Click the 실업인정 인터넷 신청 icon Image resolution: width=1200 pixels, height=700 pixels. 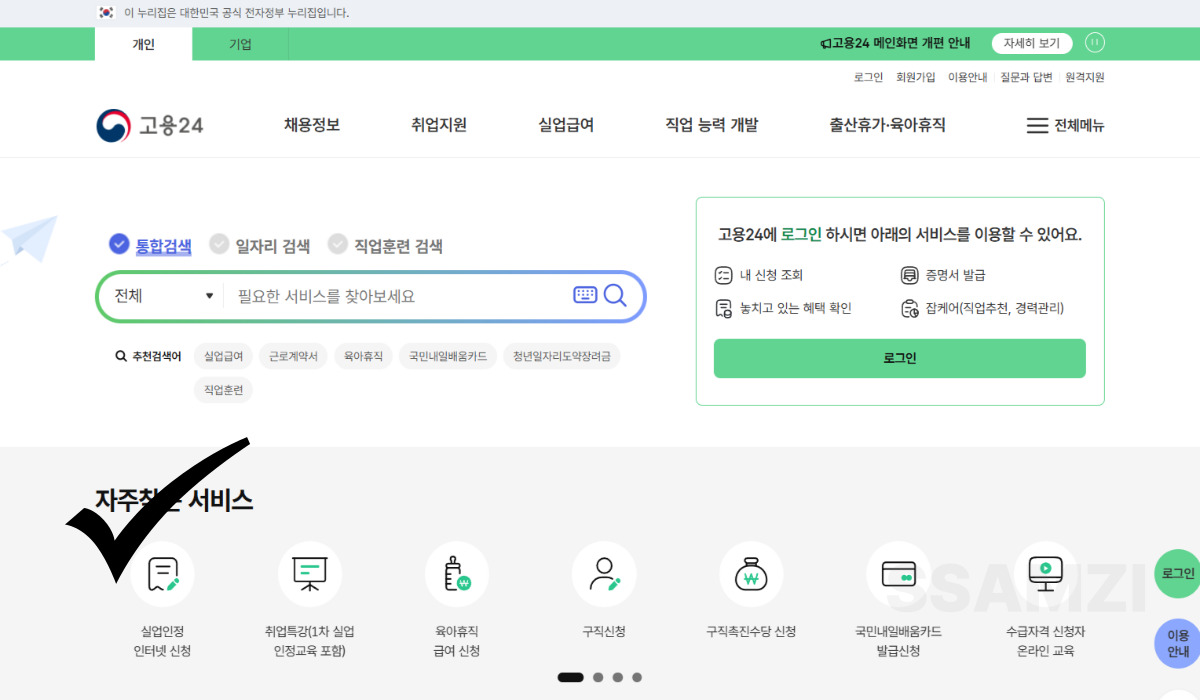click(x=163, y=574)
